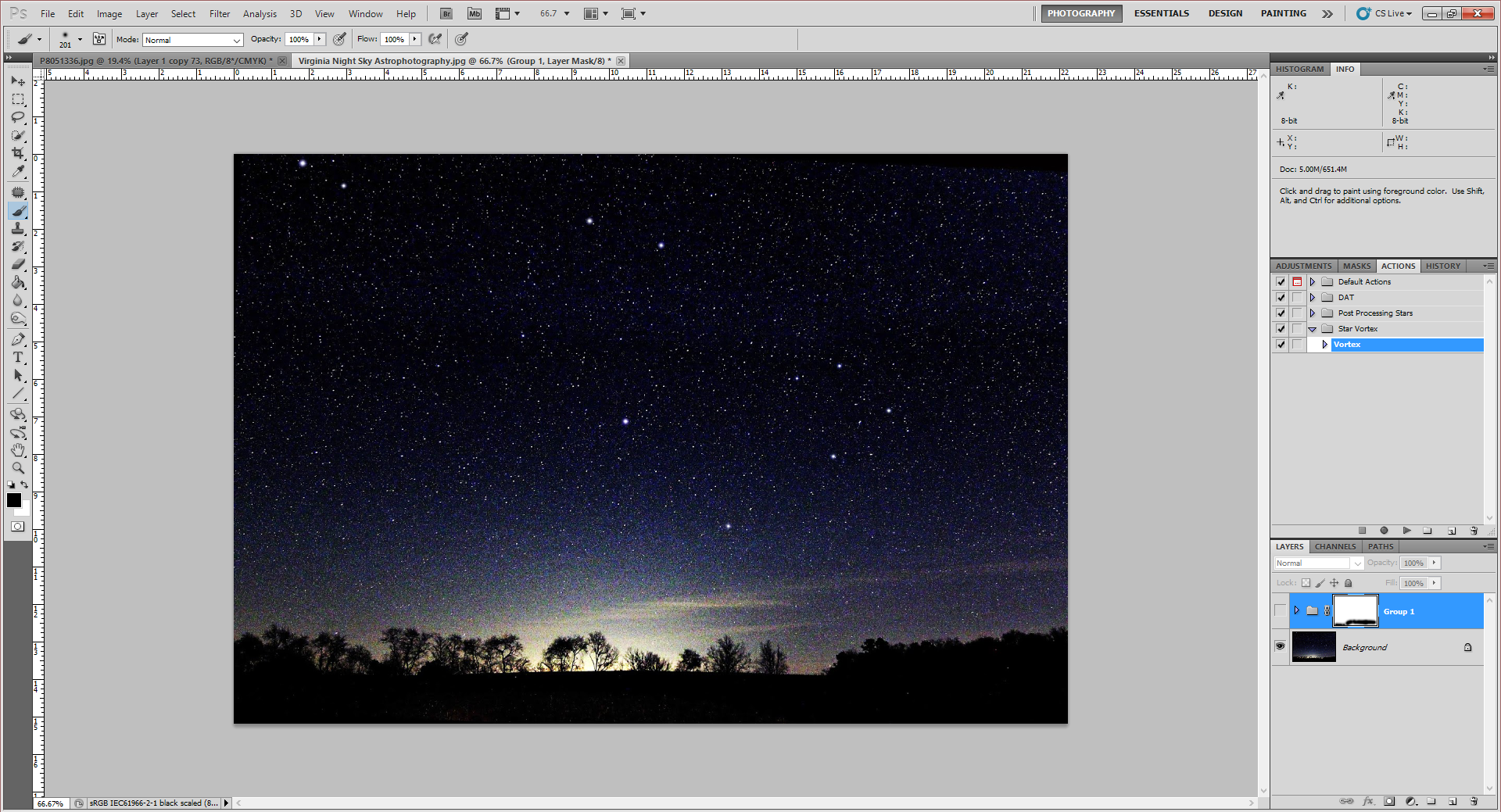
Task: Select the Pen tool
Action: [18, 339]
